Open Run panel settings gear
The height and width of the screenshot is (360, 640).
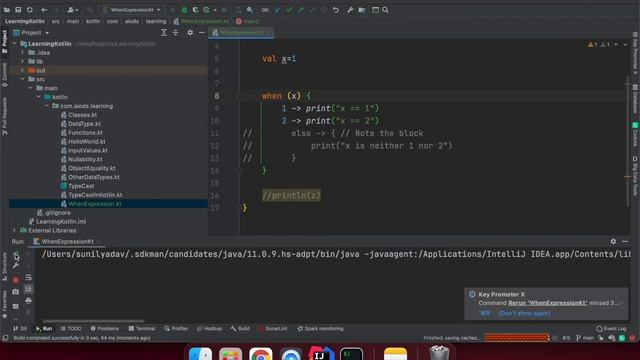point(613,242)
